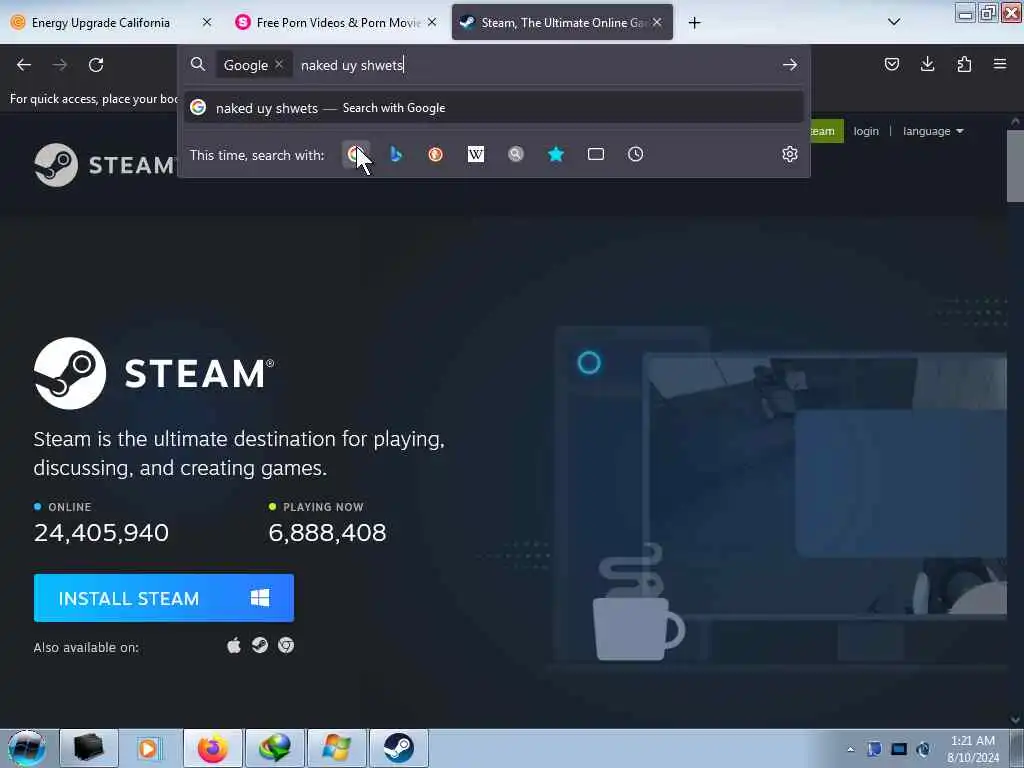Open search settings gear

790,154
